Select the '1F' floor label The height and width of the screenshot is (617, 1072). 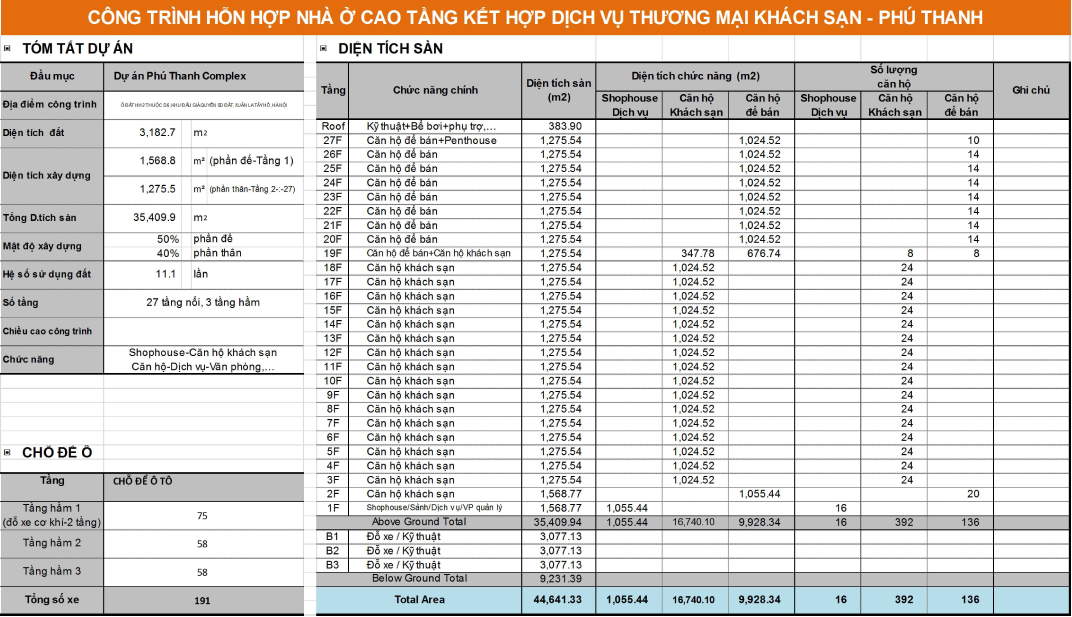(333, 508)
